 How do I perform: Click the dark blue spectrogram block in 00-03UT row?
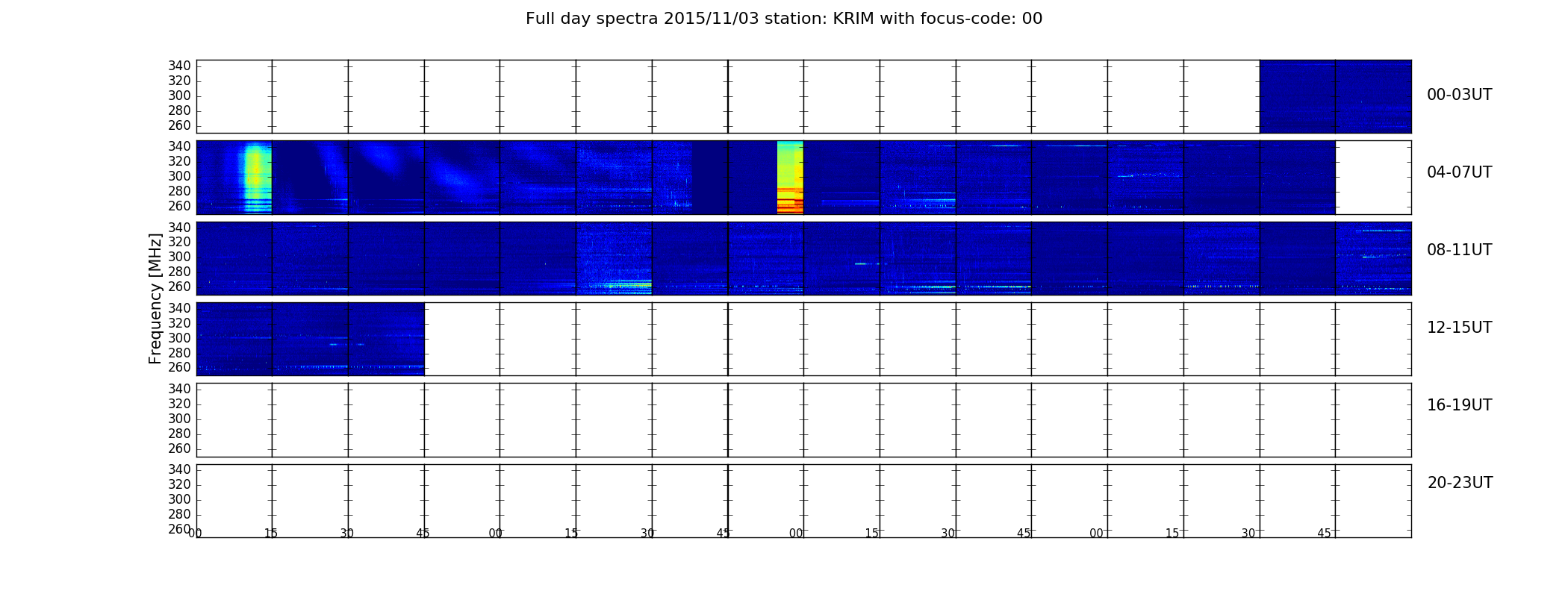coord(1335,96)
